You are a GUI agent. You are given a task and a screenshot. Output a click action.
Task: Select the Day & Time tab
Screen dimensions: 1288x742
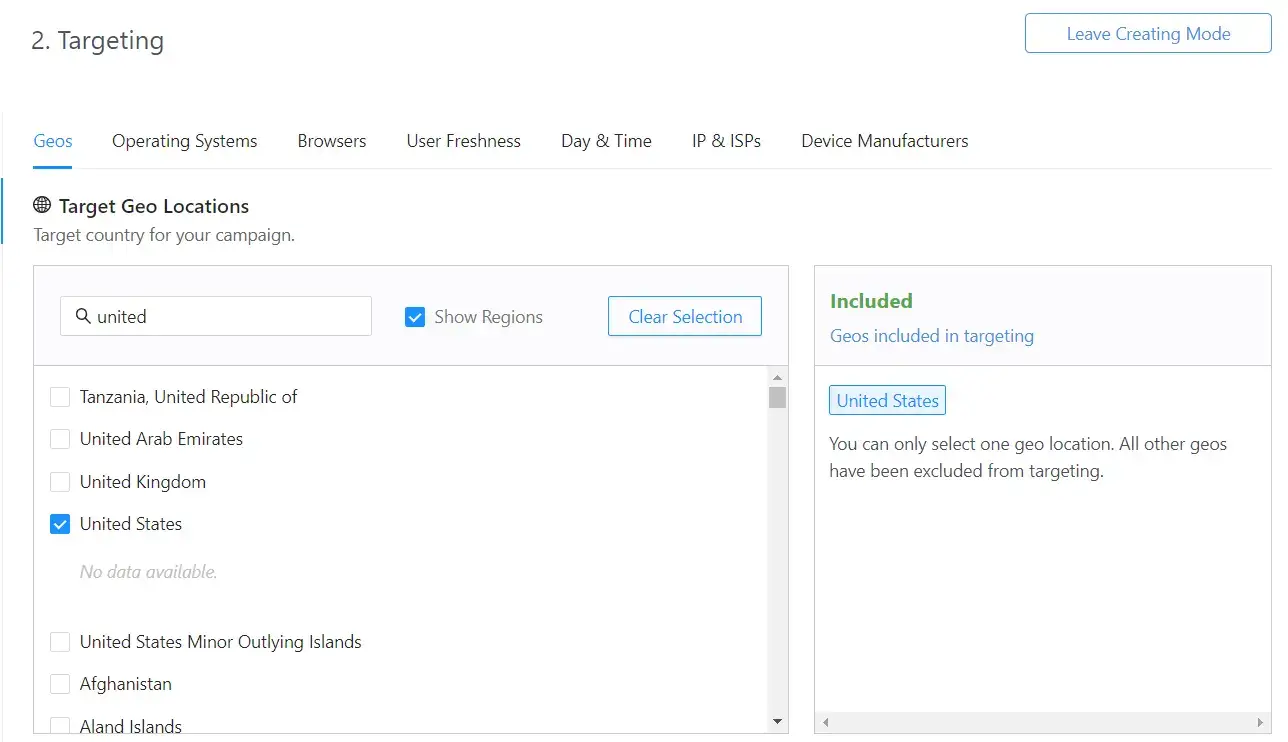click(x=606, y=141)
